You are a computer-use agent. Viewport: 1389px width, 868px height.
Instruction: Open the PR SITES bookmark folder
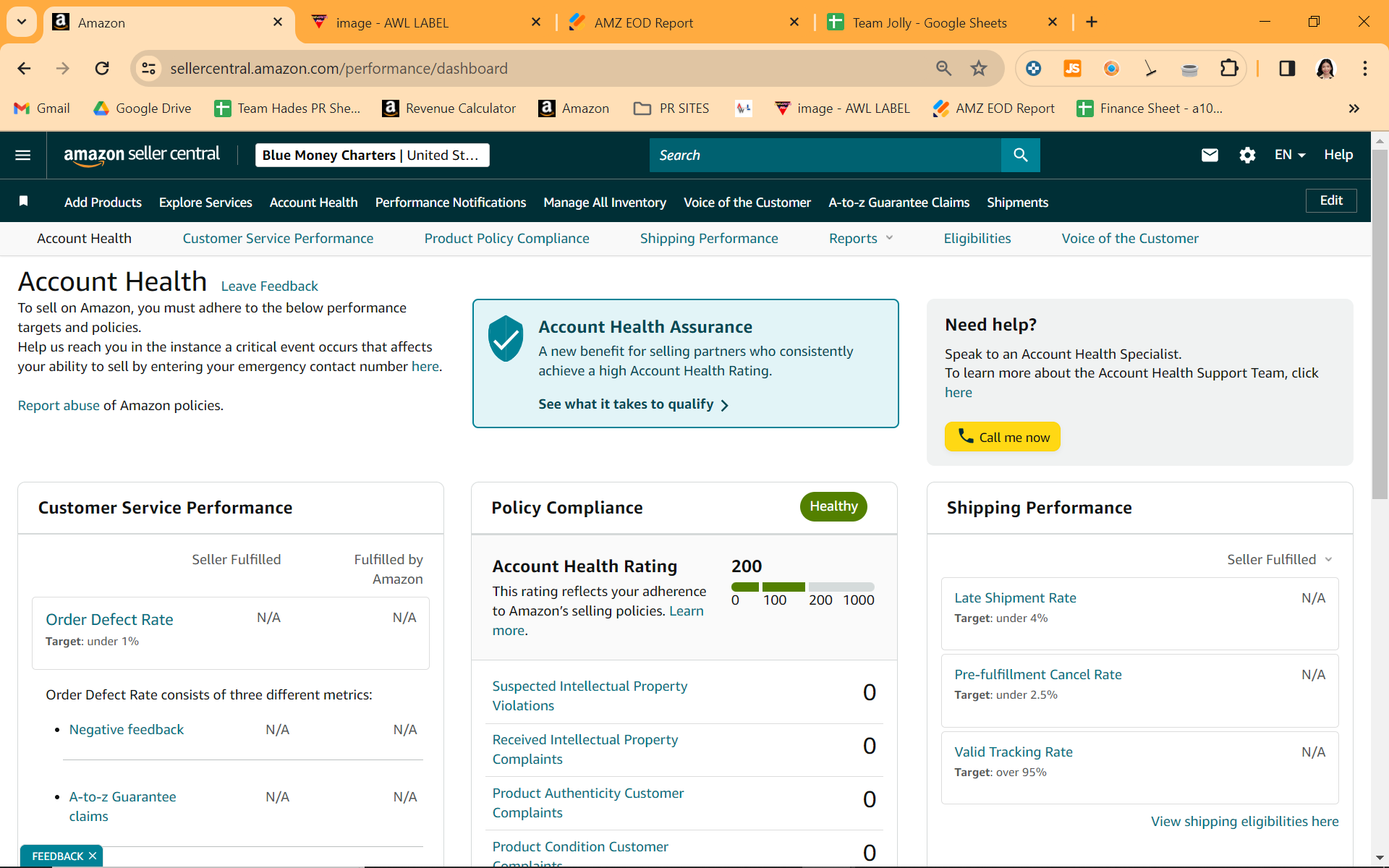coord(671,109)
